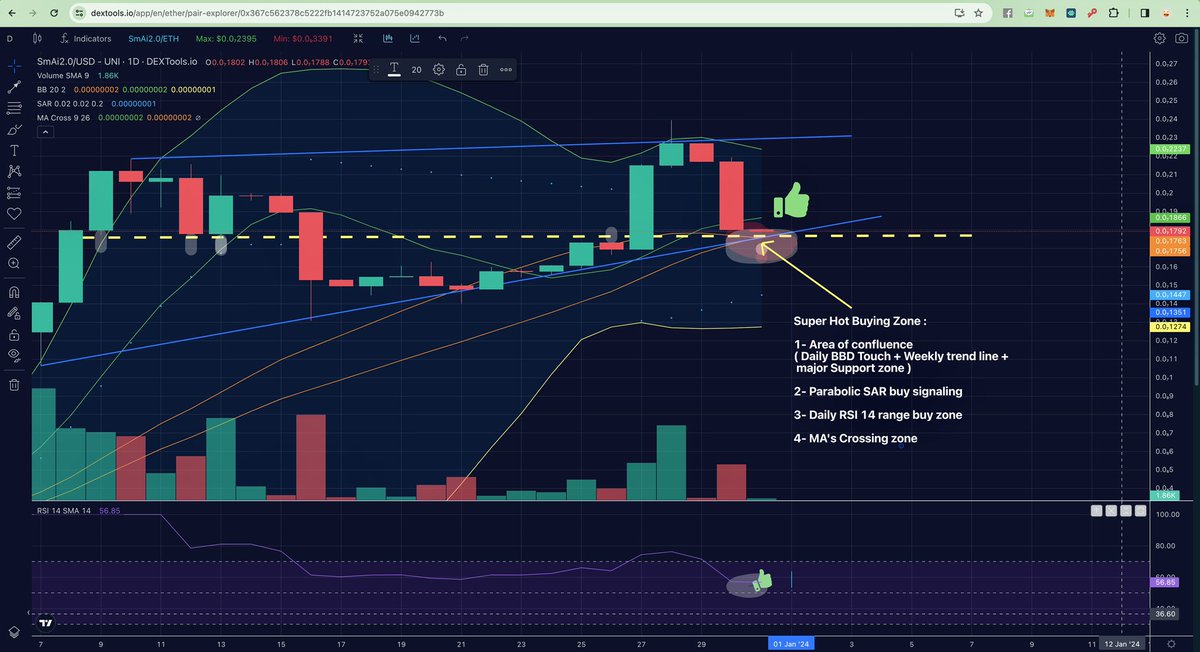Open the font size 20 dropdown
The height and width of the screenshot is (652, 1200).
[x=416, y=70]
